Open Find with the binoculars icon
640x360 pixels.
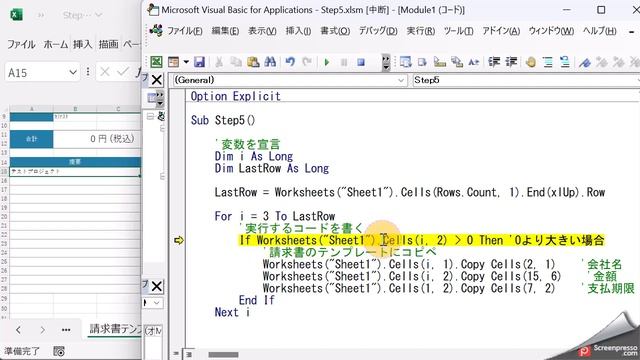pyautogui.click(x=270, y=62)
